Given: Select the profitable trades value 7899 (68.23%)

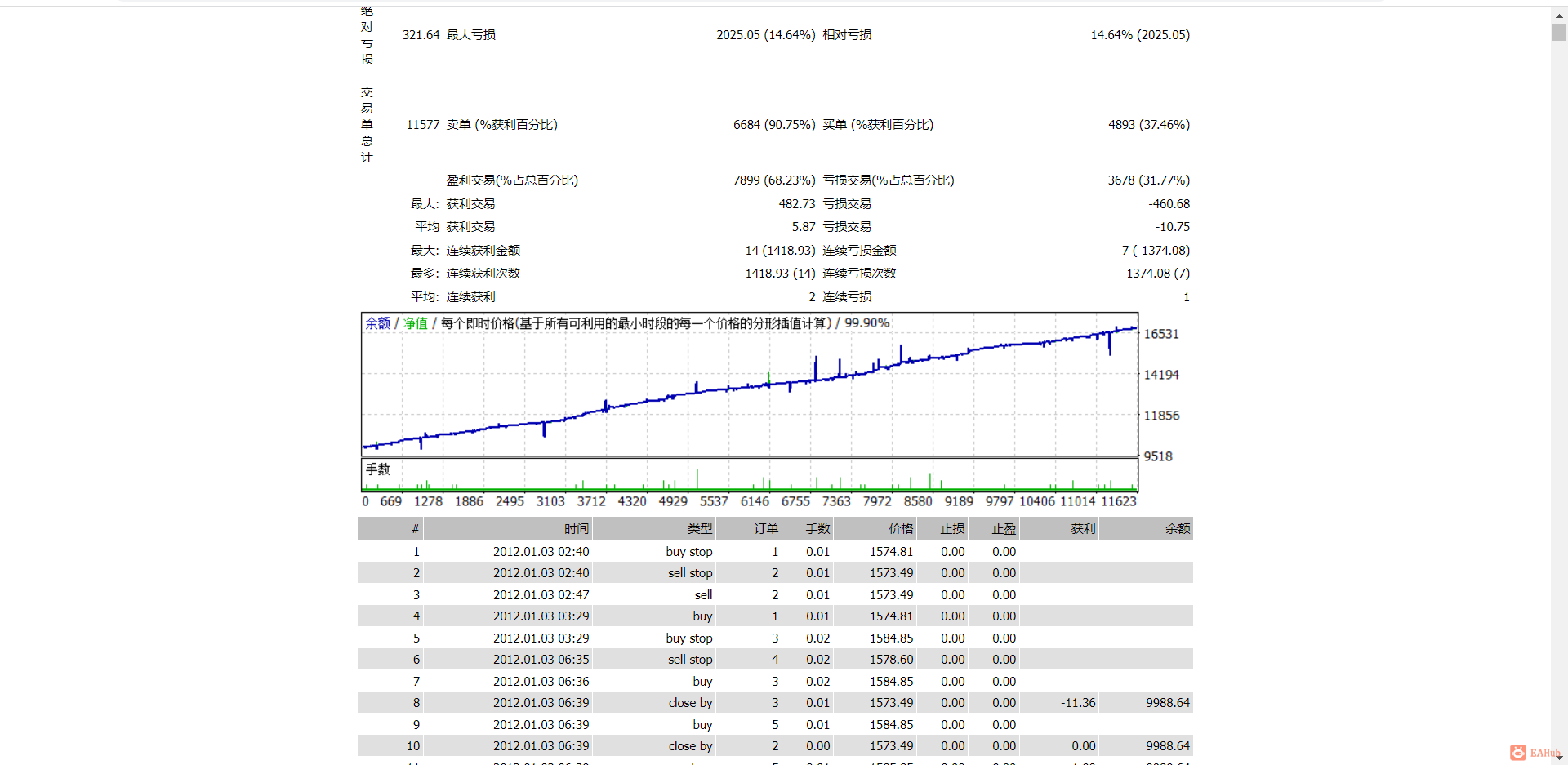Looking at the screenshot, I should point(774,180).
